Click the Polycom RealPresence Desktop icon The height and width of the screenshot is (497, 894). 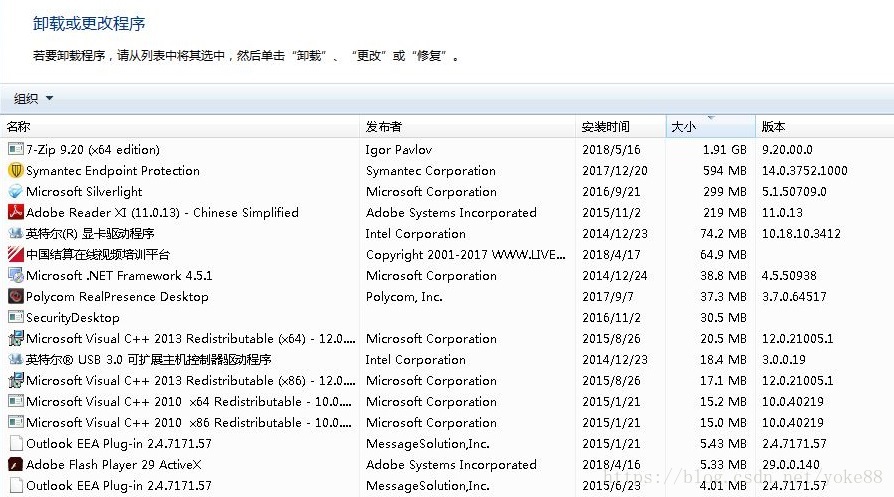click(x=16, y=296)
